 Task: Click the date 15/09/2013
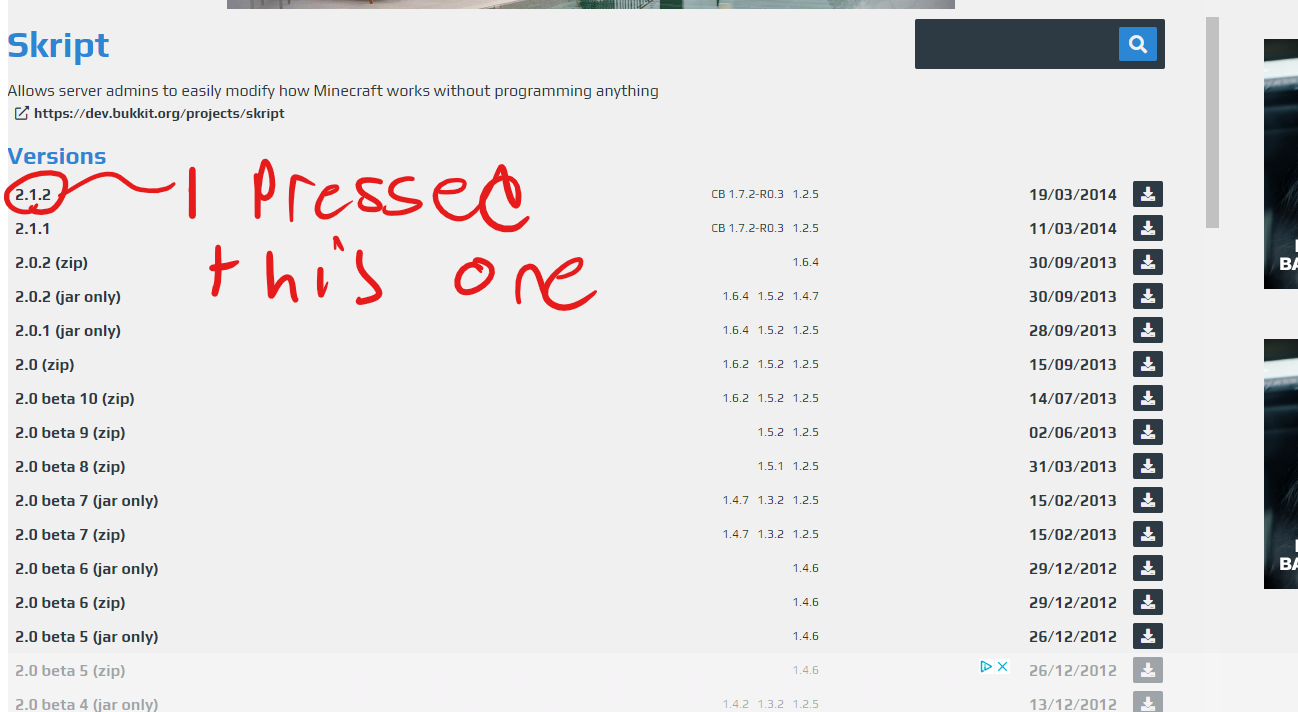click(1072, 364)
